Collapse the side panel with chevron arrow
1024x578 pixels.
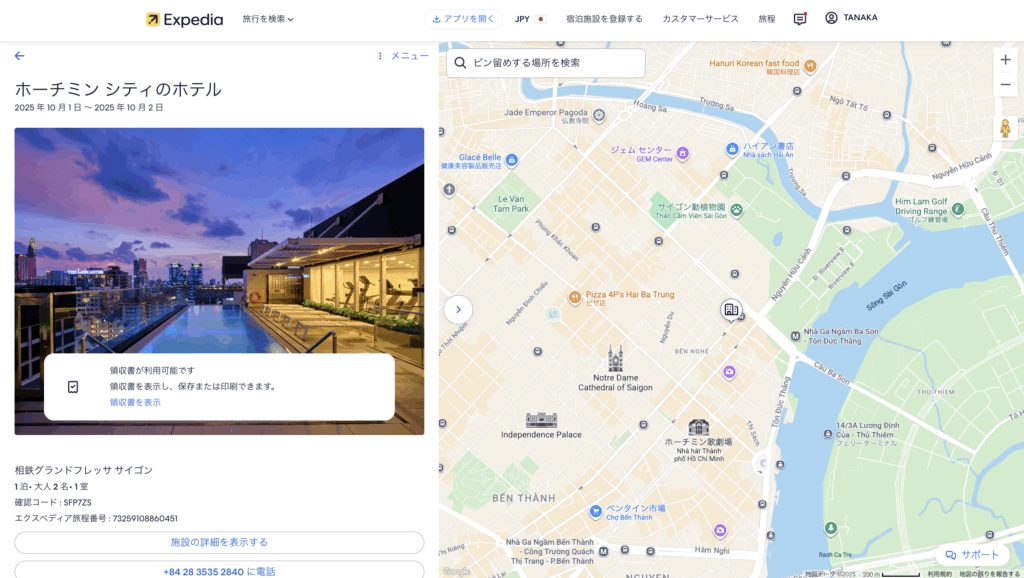pos(458,310)
